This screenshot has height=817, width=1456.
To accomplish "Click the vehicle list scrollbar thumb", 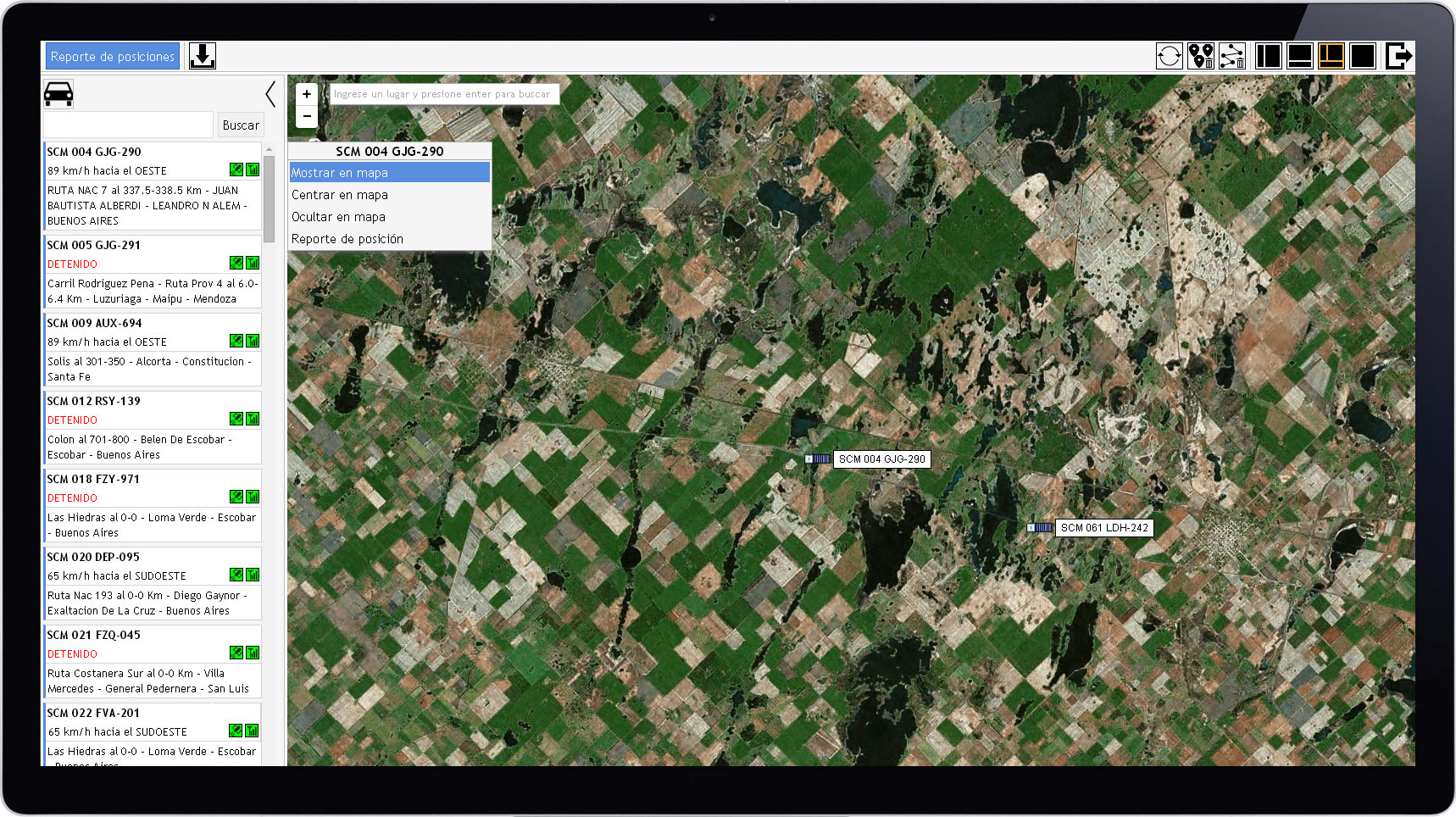I will (269, 198).
